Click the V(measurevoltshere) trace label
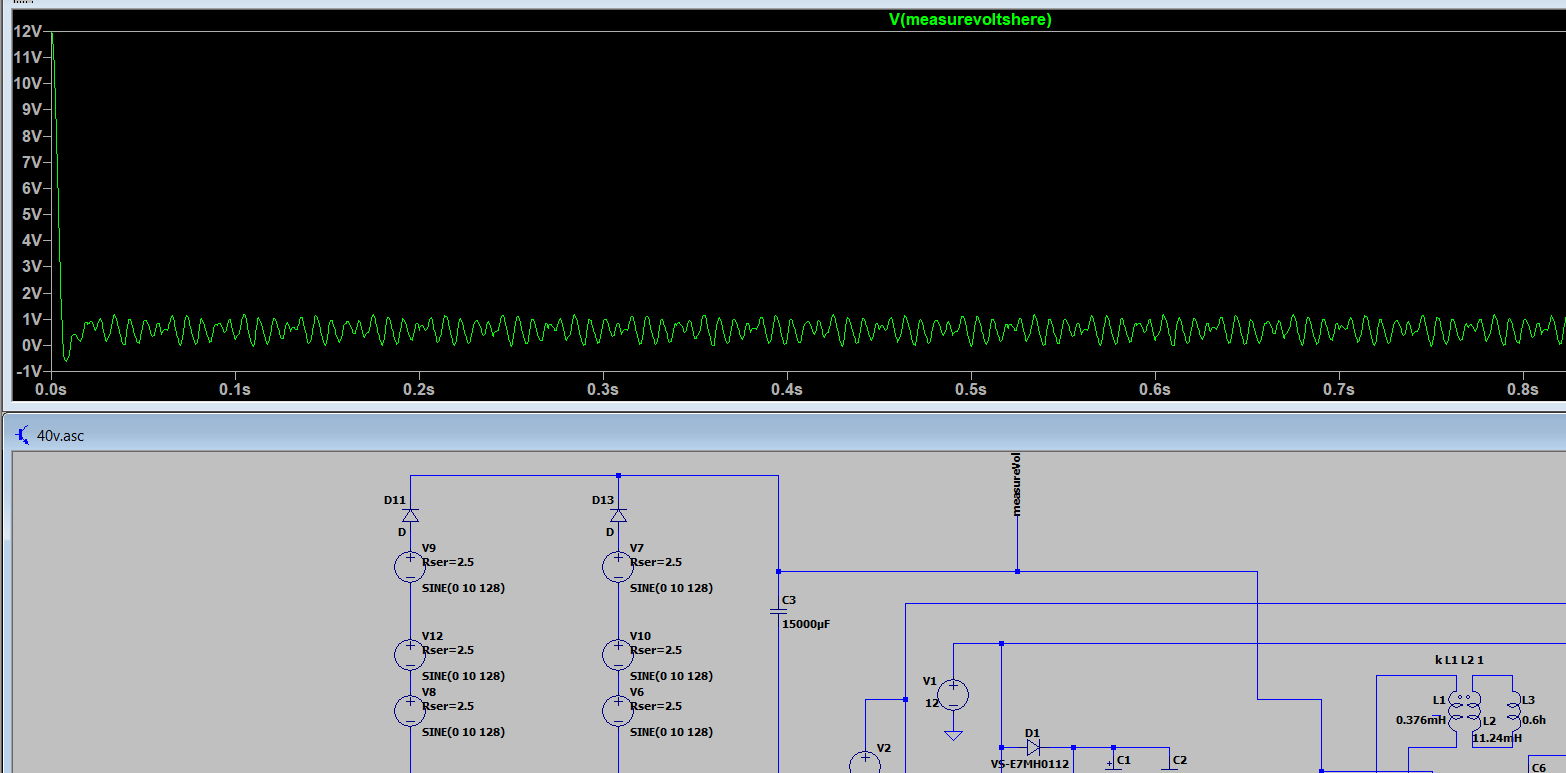The width and height of the screenshot is (1566, 773). 970,19
